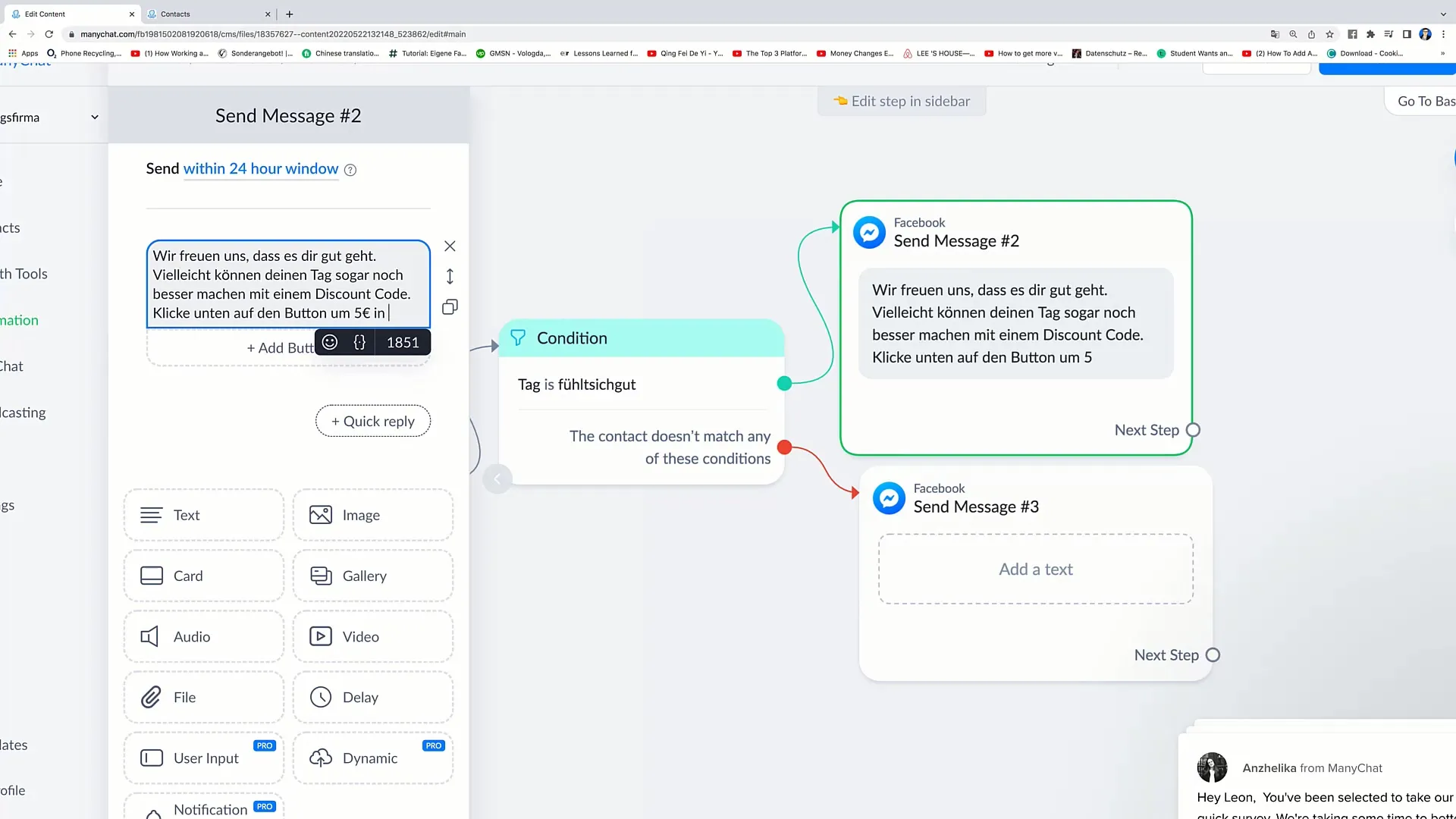
Task: Open the Live Chat sidebar item
Action: 11,366
